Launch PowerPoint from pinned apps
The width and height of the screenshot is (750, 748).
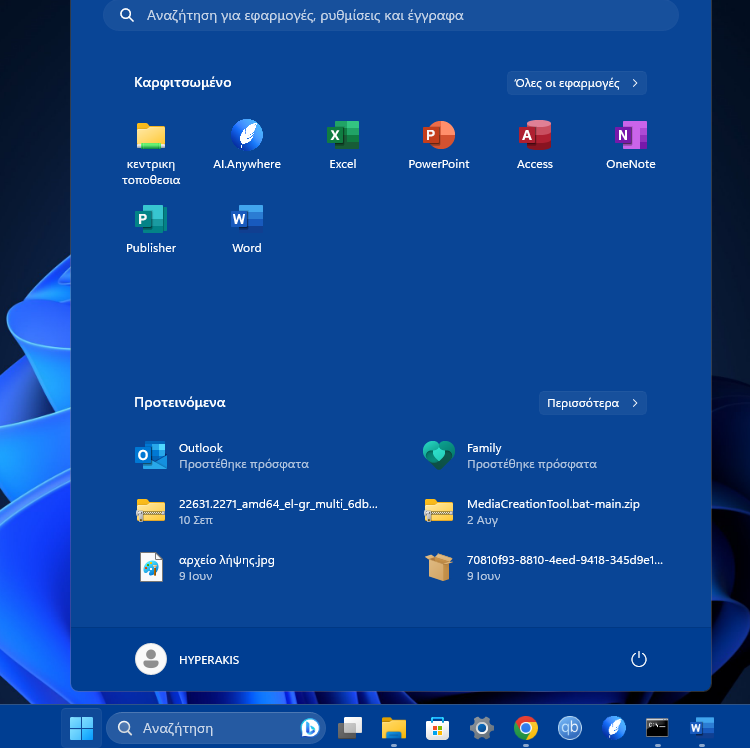[x=439, y=145]
